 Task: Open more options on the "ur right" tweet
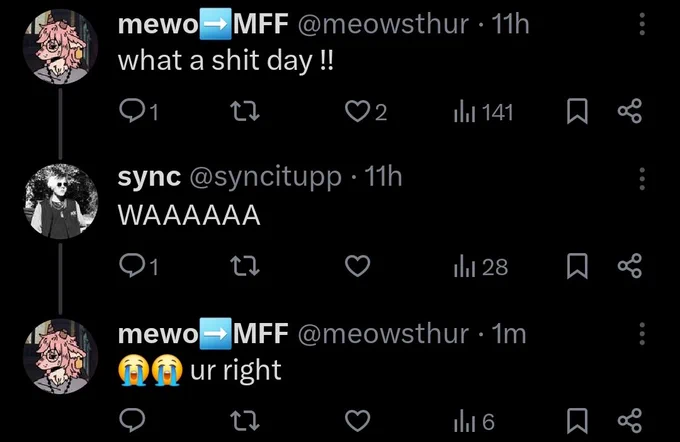point(642,333)
